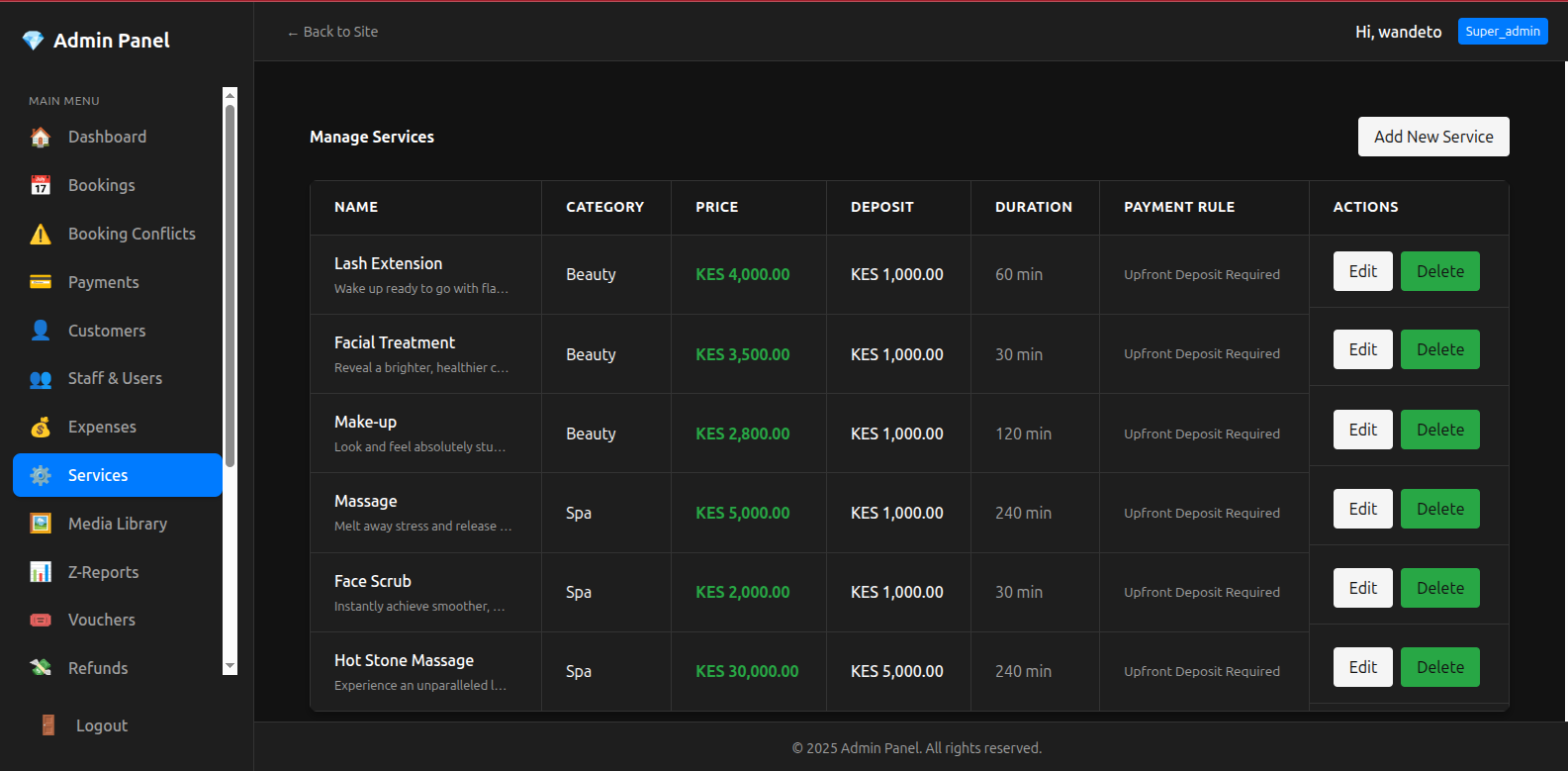Click the Z-Reports bar chart icon
Image resolution: width=1568 pixels, height=771 pixels.
(41, 572)
